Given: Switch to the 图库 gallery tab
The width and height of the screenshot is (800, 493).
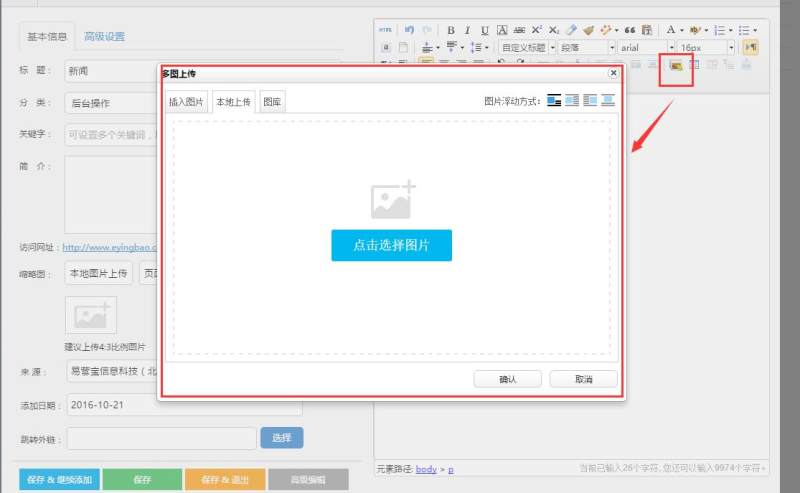Looking at the screenshot, I should tap(272, 102).
